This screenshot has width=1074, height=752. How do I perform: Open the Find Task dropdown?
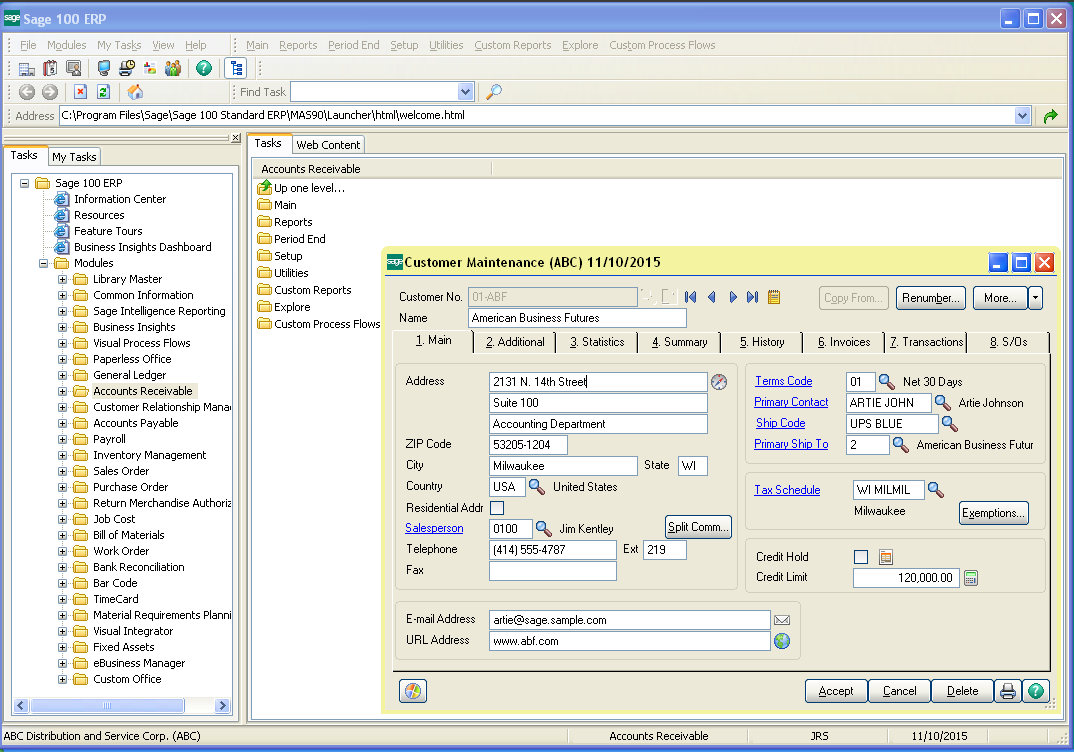(x=465, y=92)
